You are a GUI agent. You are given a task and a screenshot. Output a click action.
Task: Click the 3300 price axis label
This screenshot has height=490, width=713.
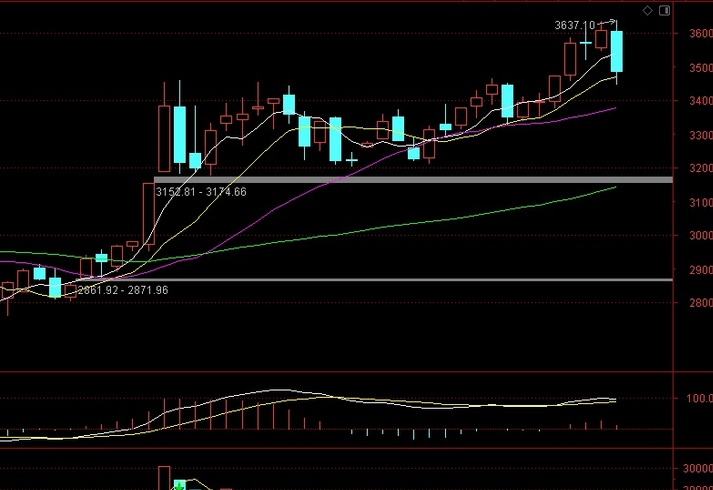click(701, 135)
